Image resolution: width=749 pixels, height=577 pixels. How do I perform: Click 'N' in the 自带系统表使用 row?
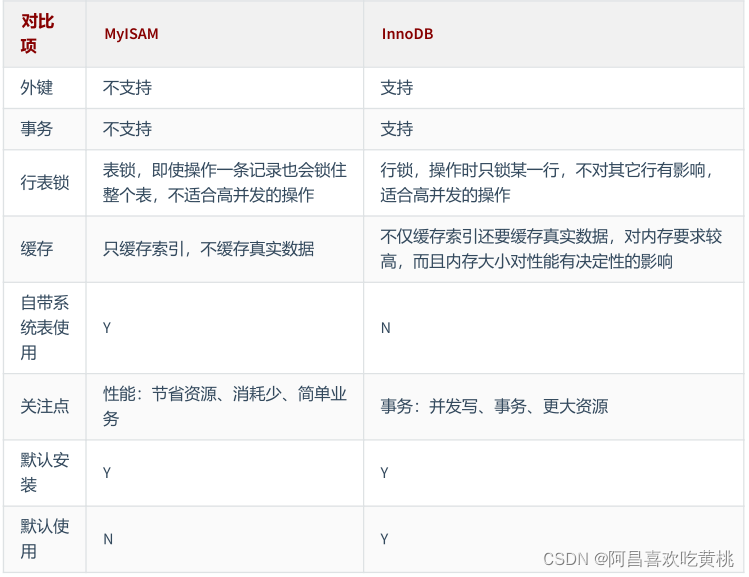(385, 328)
